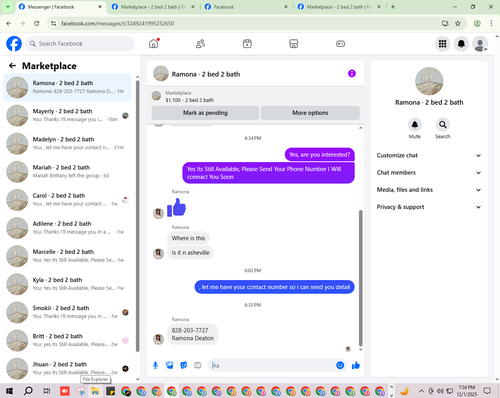Screen dimensions: 500x398
Task: Click the message input field
Action: (x=272, y=365)
